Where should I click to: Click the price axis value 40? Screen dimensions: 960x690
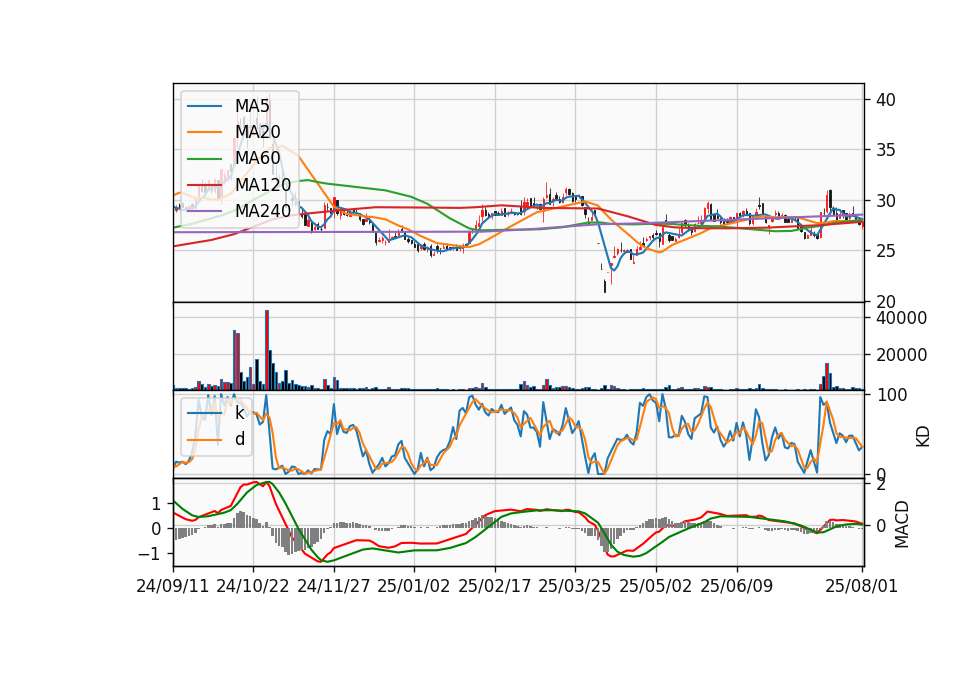(x=885, y=100)
